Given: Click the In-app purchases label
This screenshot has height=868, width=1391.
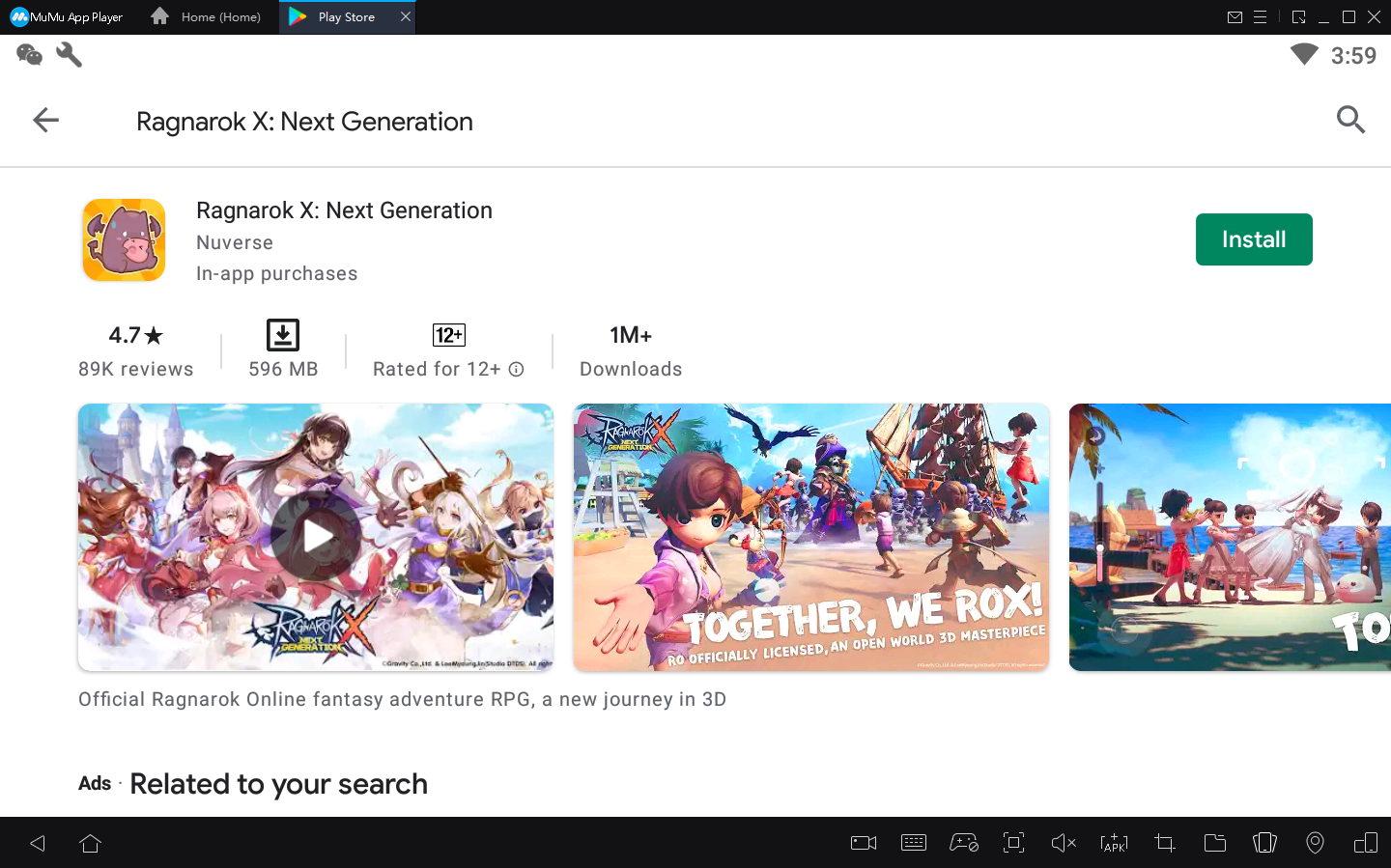Looking at the screenshot, I should point(276,273).
